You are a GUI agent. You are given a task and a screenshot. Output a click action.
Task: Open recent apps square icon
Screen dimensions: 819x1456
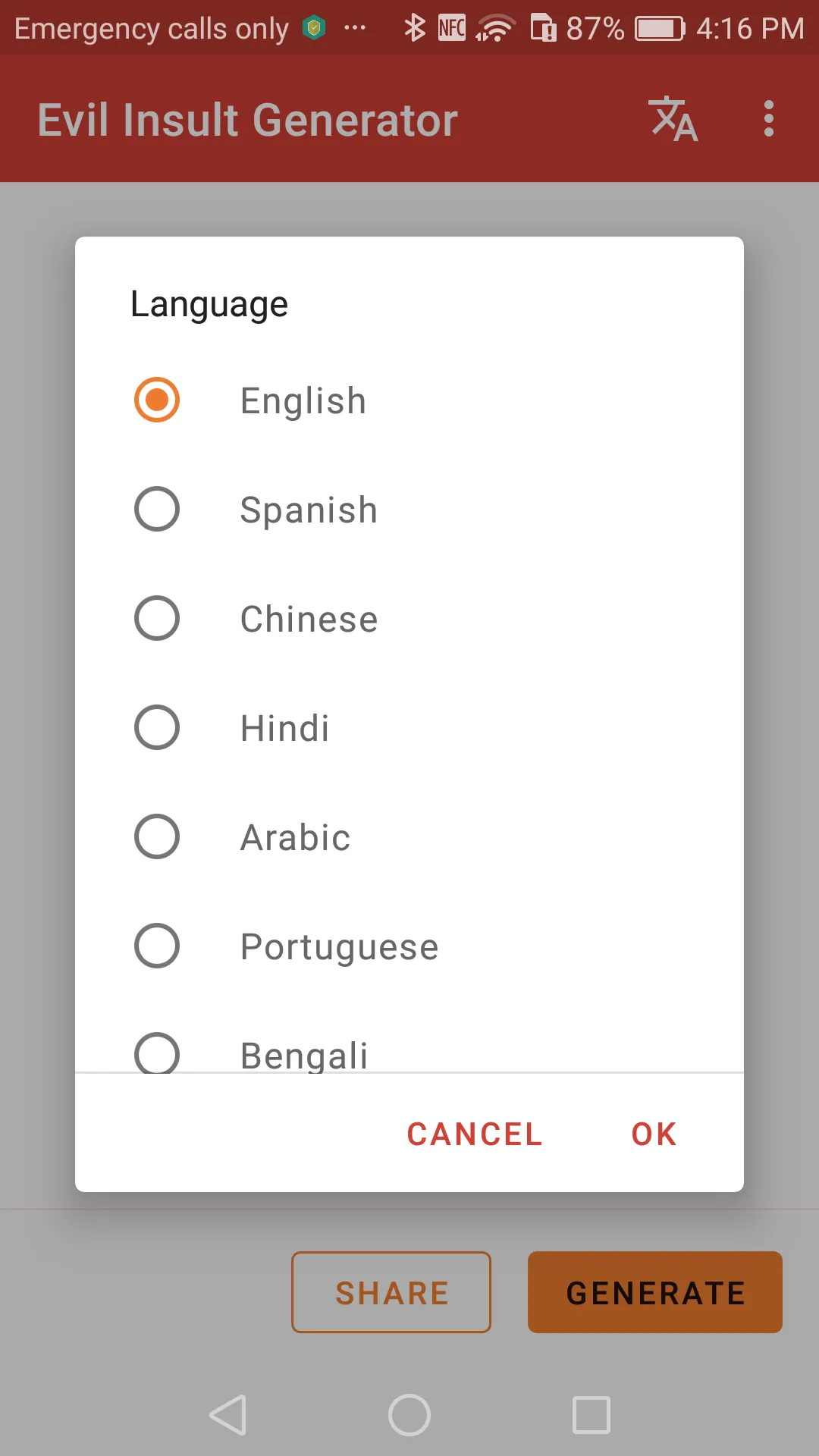[591, 1415]
